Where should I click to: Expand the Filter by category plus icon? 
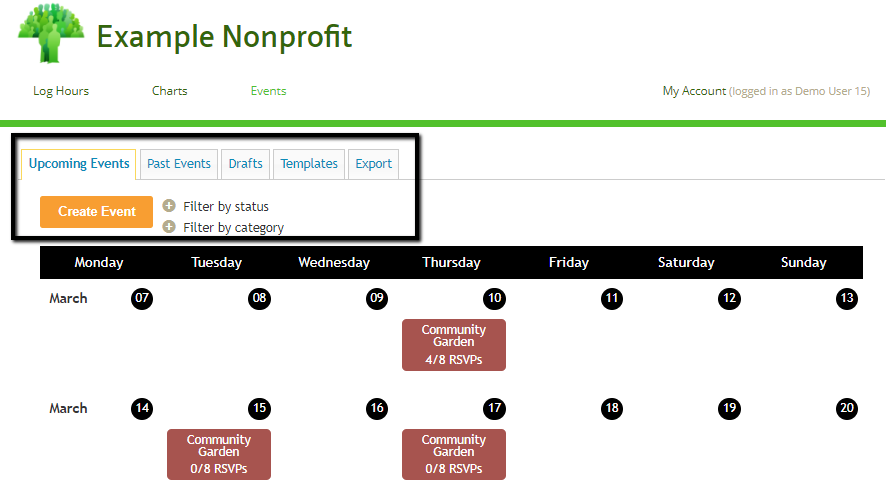tap(169, 227)
